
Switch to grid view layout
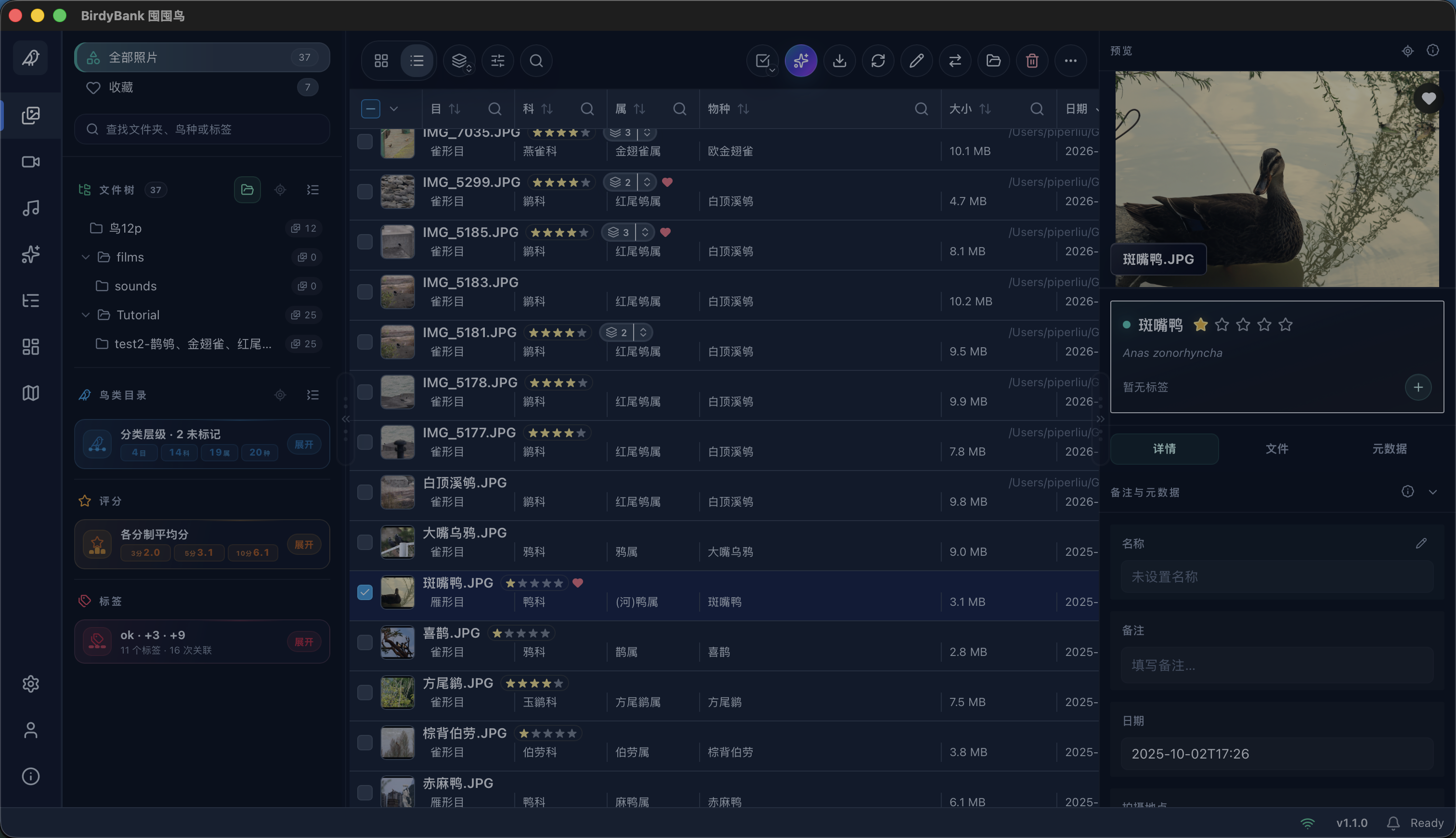[x=381, y=60]
